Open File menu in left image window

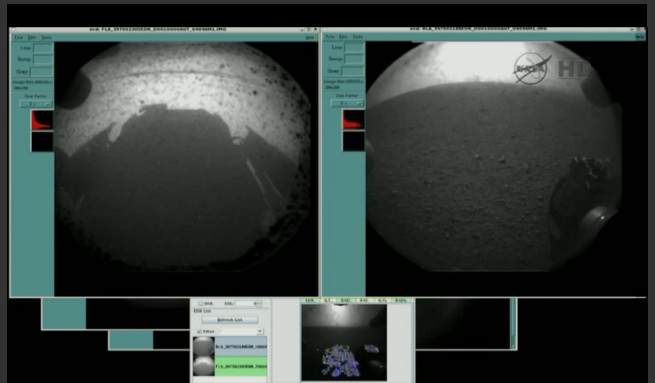[18, 38]
